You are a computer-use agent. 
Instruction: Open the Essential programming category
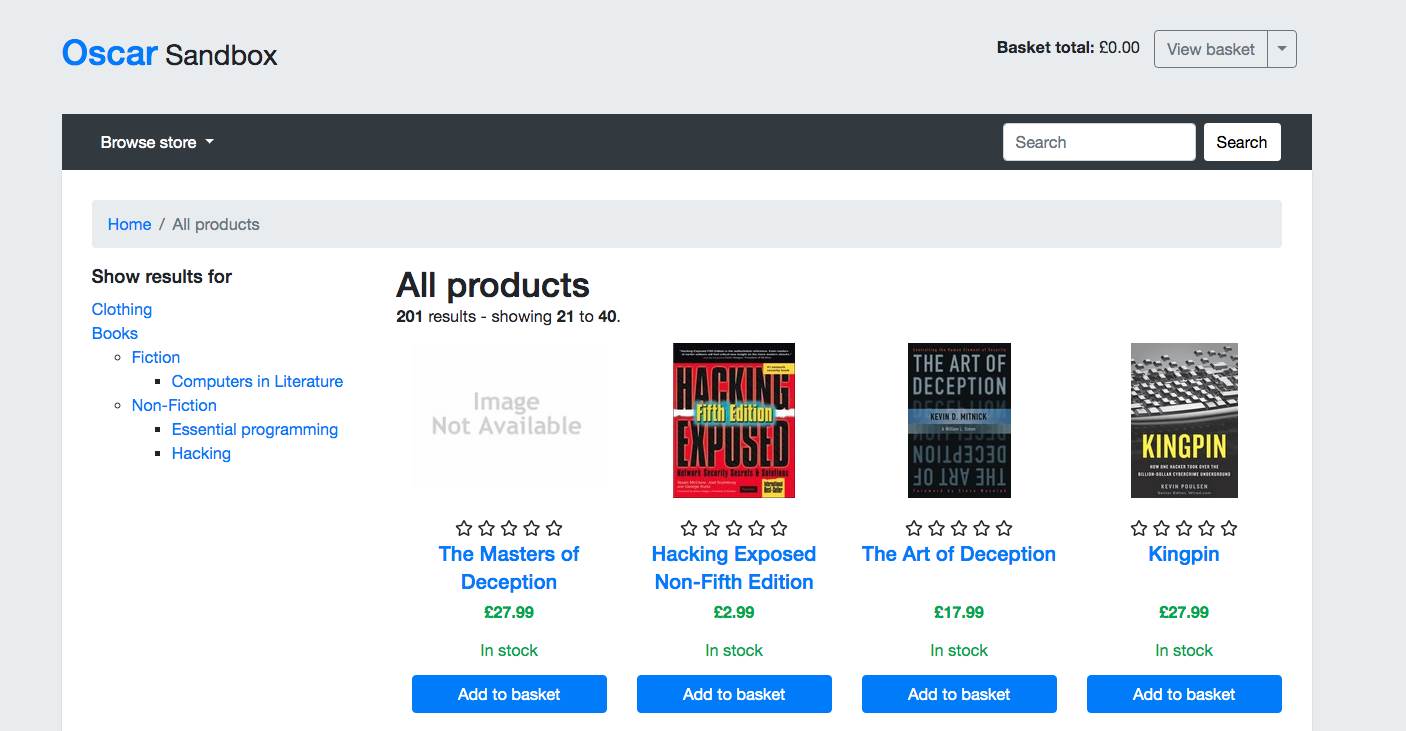coord(255,429)
